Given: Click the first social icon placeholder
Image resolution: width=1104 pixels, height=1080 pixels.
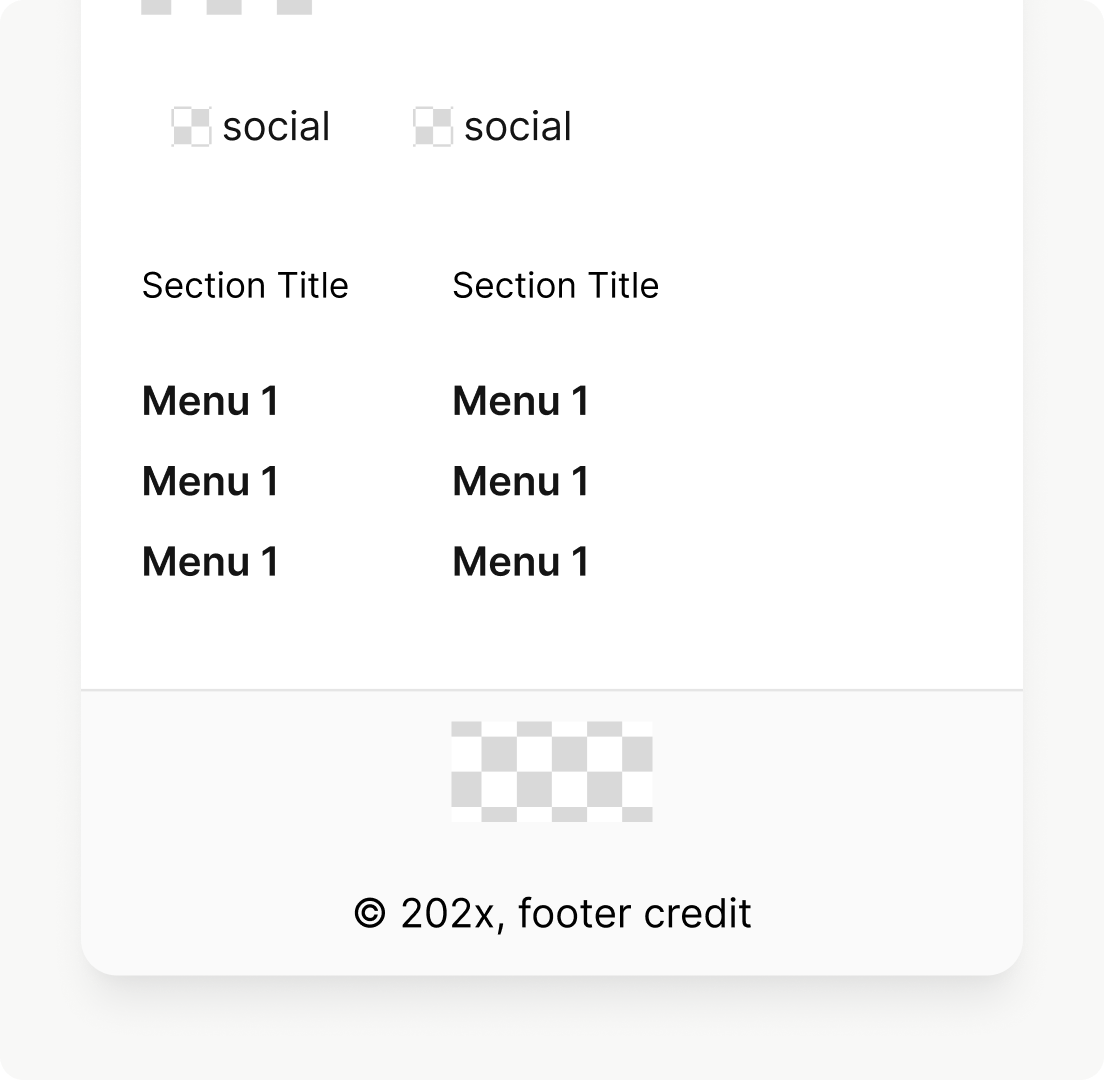Looking at the screenshot, I should [x=191, y=127].
